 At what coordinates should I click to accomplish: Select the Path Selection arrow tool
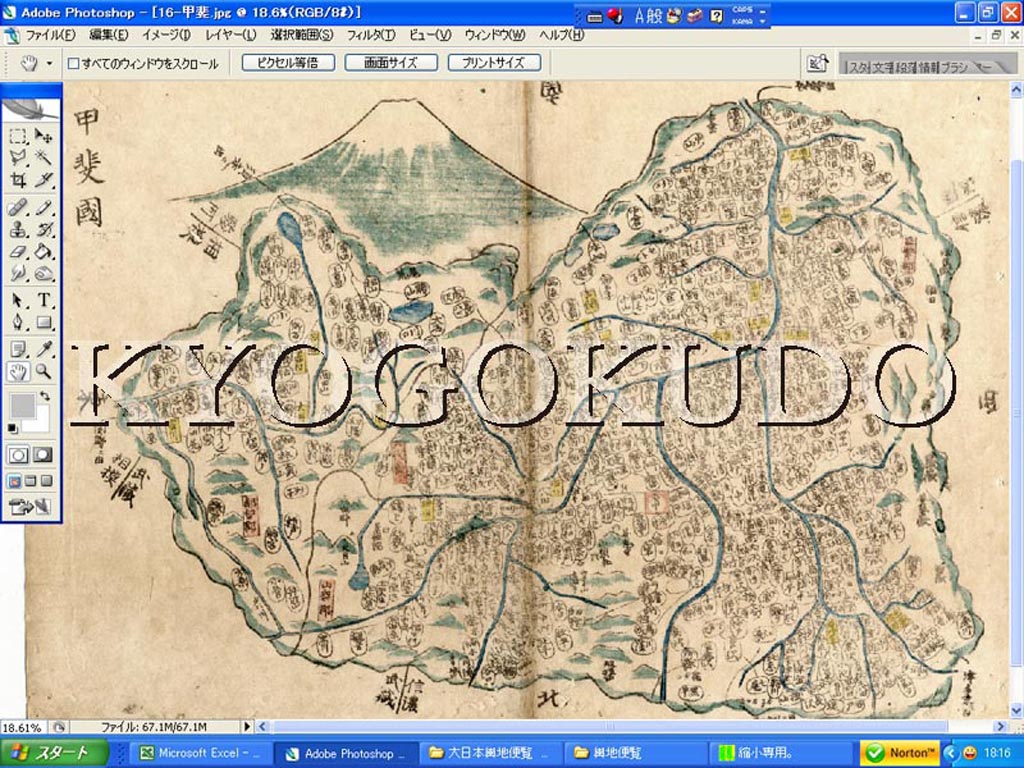tap(18, 301)
